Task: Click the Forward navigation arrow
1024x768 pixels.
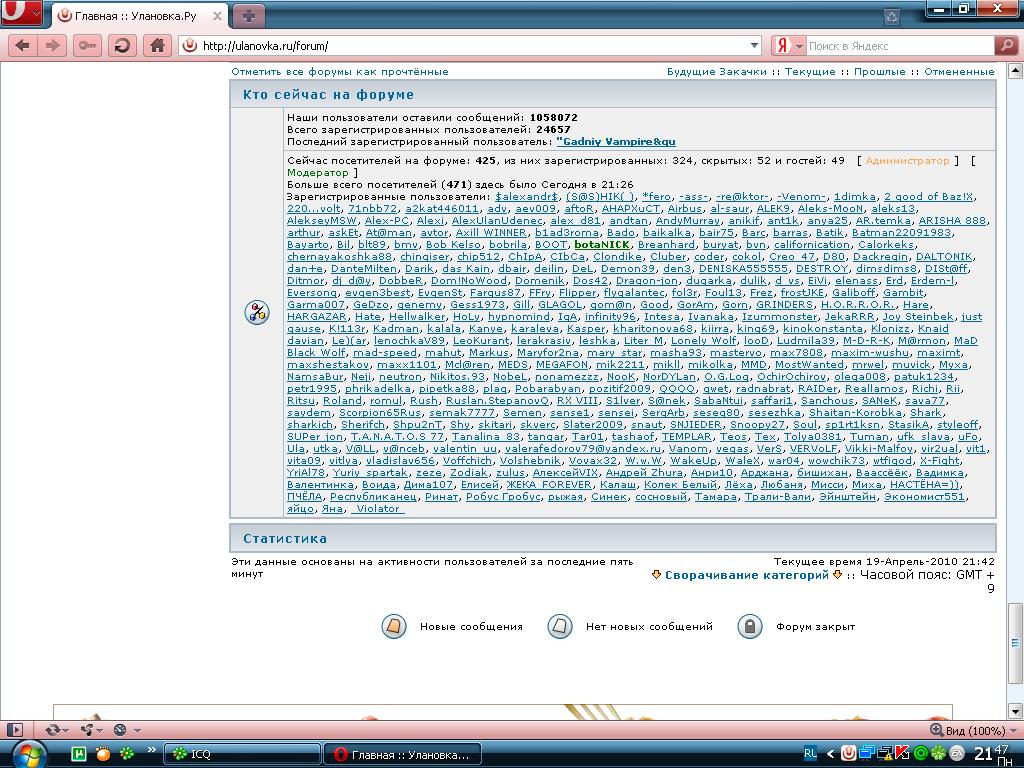Action: 53,46
